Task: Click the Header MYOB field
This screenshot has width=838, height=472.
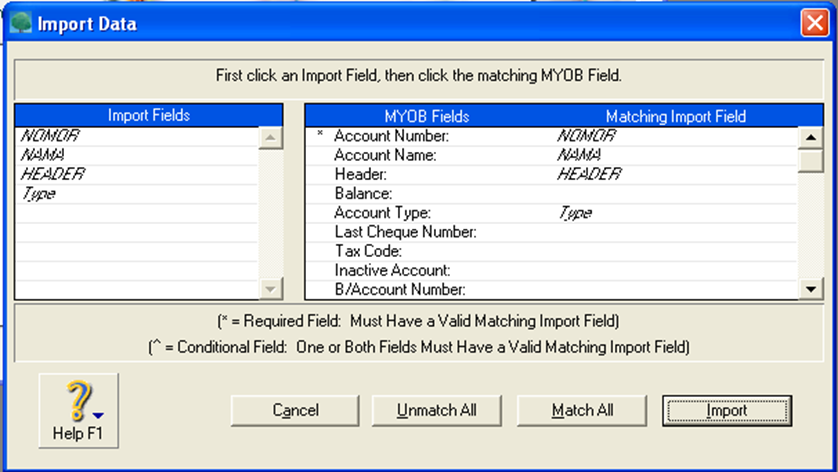Action: [x=361, y=174]
